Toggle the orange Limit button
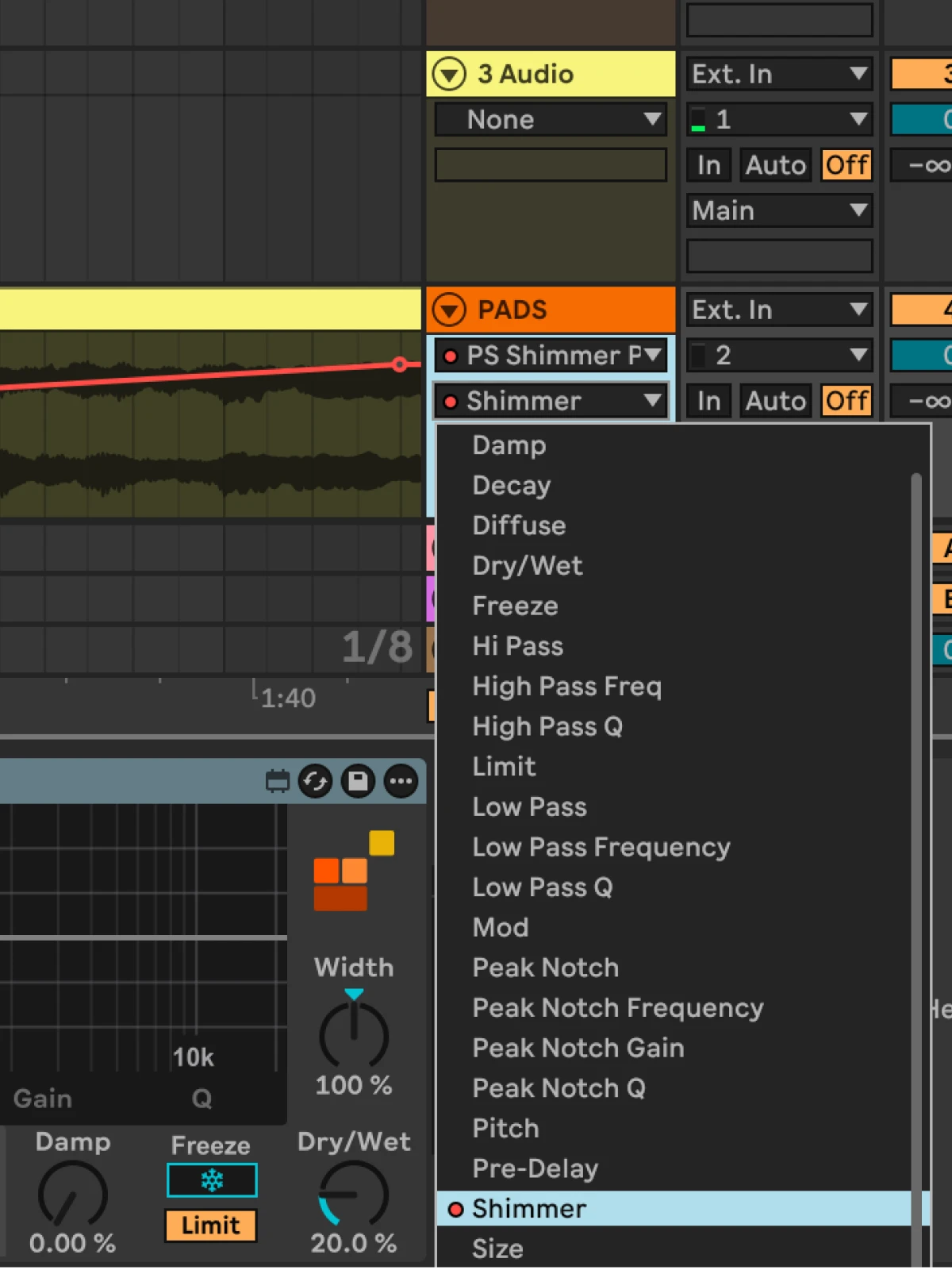This screenshot has width=952, height=1270. click(x=211, y=1226)
